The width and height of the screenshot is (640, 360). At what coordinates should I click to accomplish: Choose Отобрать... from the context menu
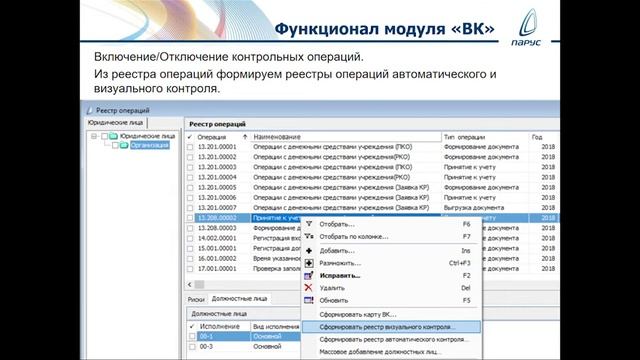point(392,224)
